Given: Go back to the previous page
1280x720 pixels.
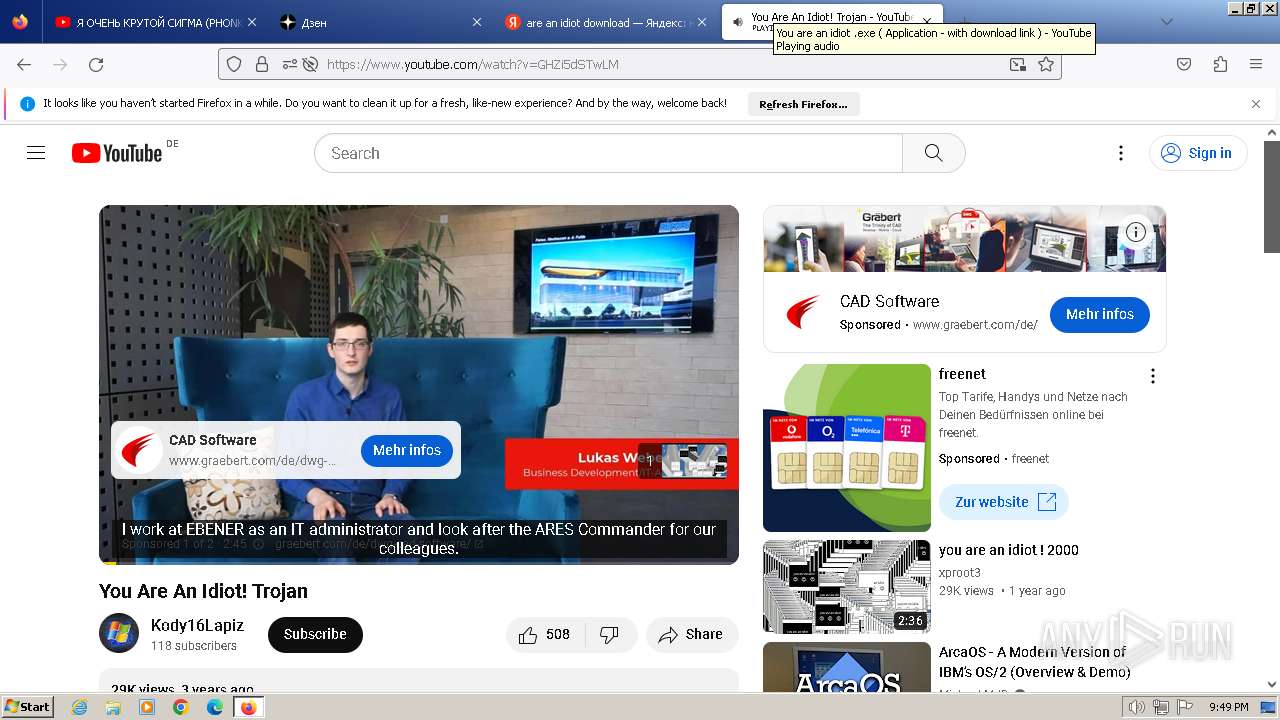Looking at the screenshot, I should [x=24, y=64].
